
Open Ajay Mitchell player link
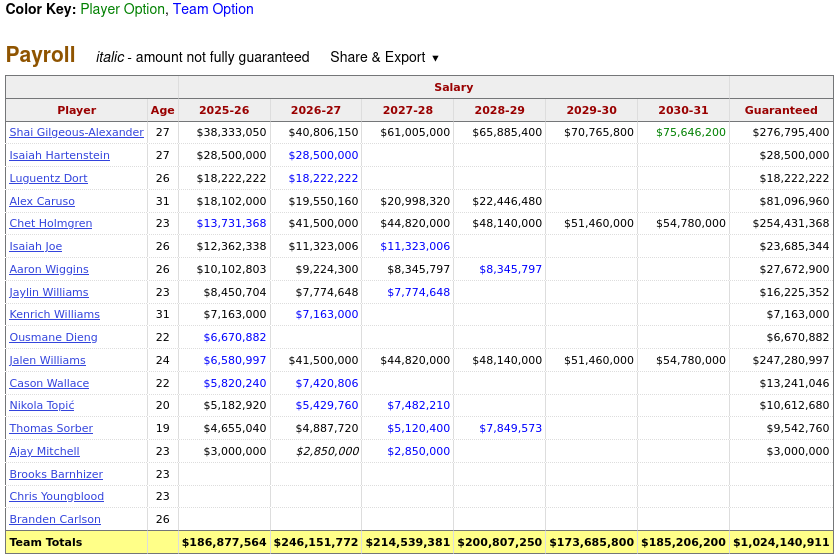44,452
